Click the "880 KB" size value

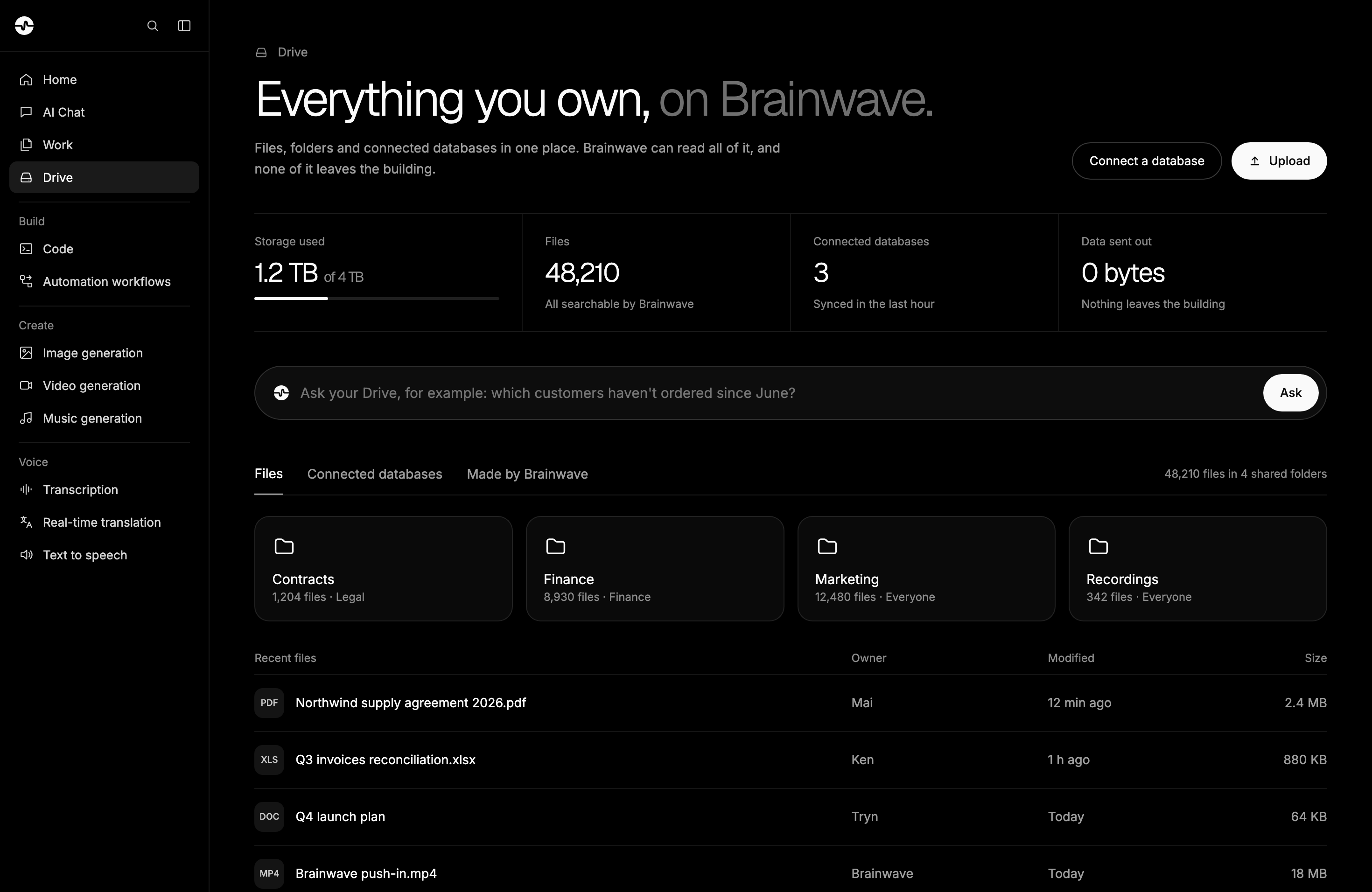pyautogui.click(x=1305, y=760)
